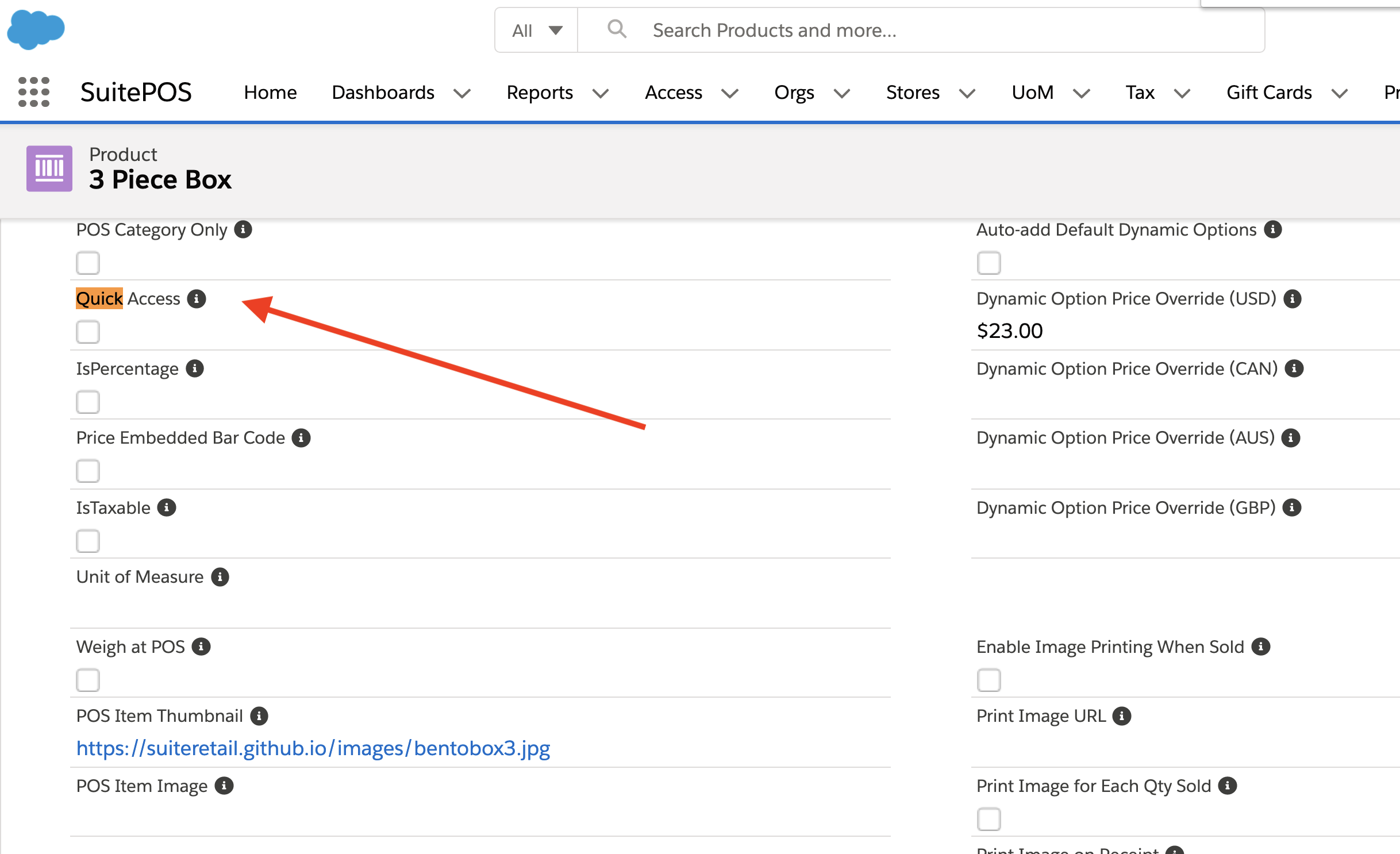Enable the Quick Access checkbox
Screen dimensions: 1400x854
point(88,332)
